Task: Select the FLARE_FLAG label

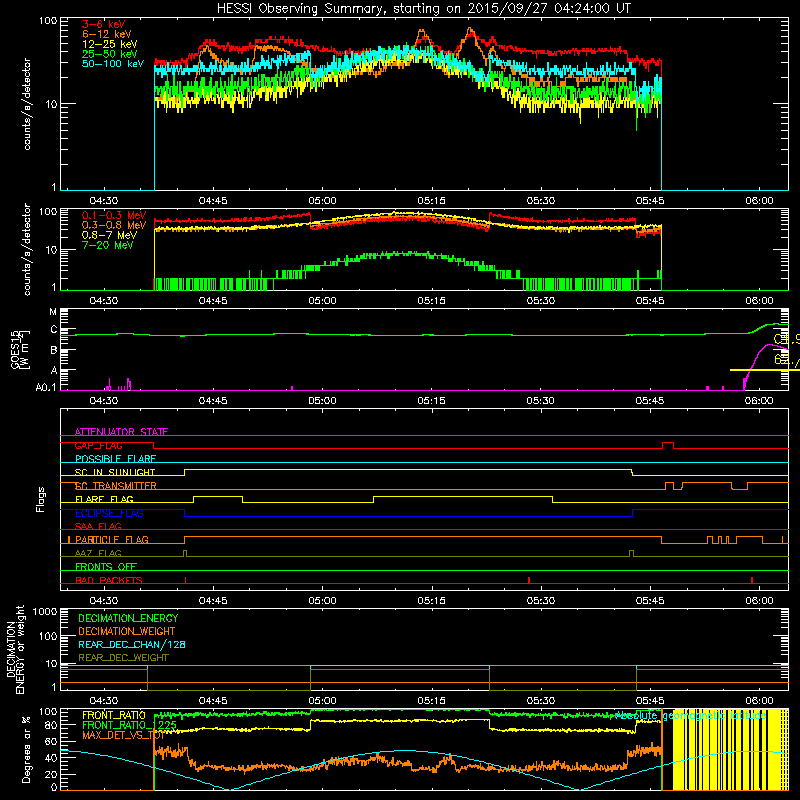Action: [x=104, y=499]
